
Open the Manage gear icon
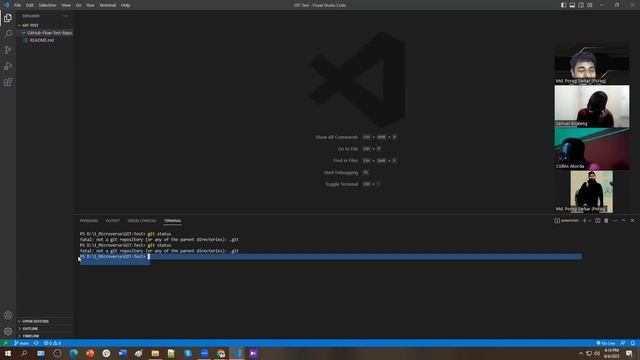8,331
